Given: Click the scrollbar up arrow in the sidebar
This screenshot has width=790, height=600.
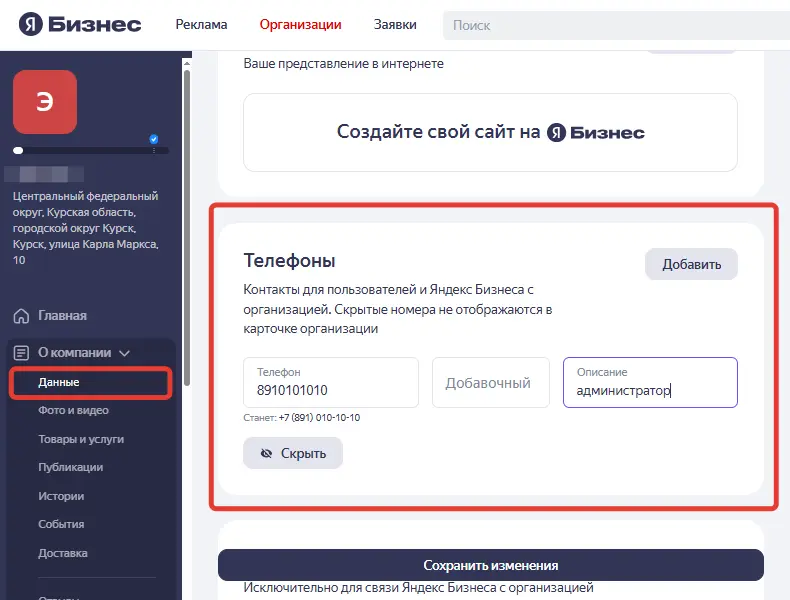Looking at the screenshot, I should click(187, 63).
